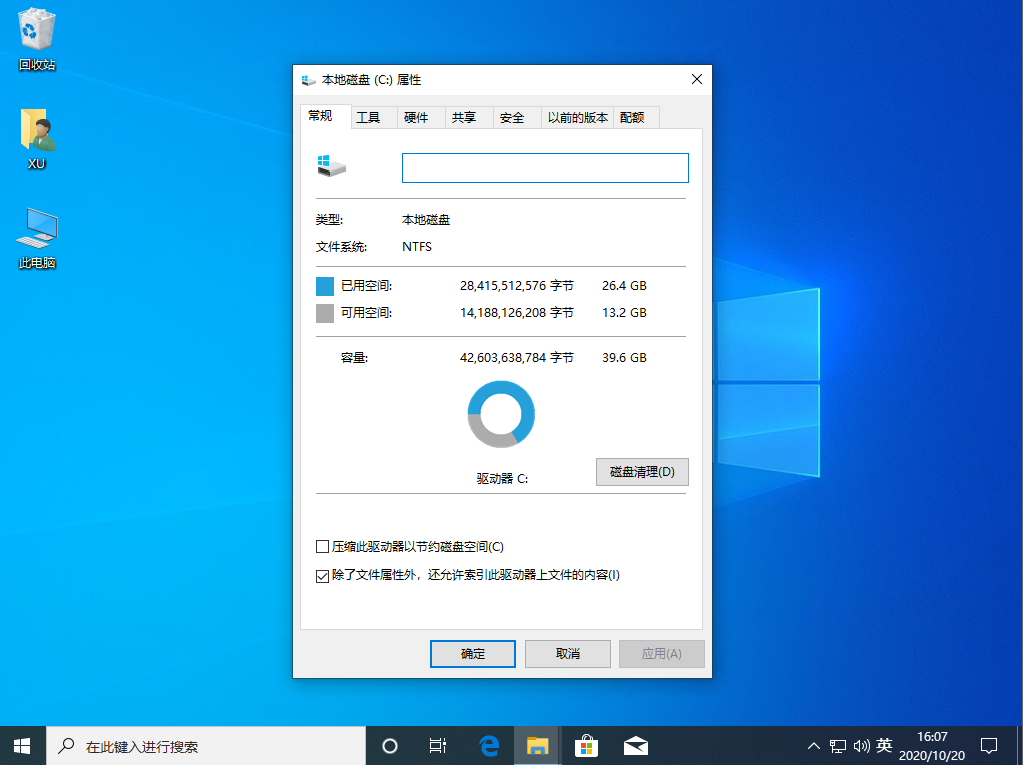Click the NTFS file system text
The height and width of the screenshot is (765, 1023).
pos(417,247)
